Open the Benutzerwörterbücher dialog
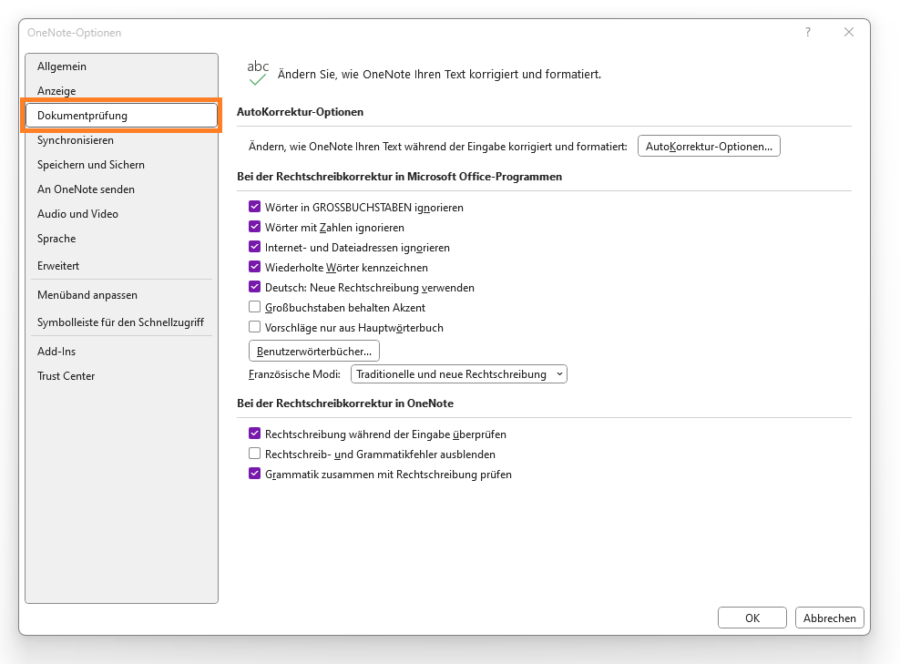Viewport: 900px width, 664px height. tap(313, 350)
